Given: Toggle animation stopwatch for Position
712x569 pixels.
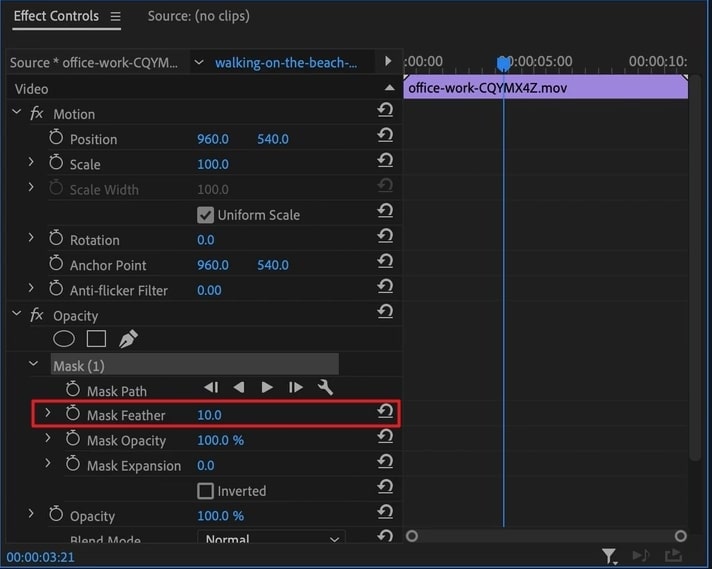Looking at the screenshot, I should click(56, 137).
